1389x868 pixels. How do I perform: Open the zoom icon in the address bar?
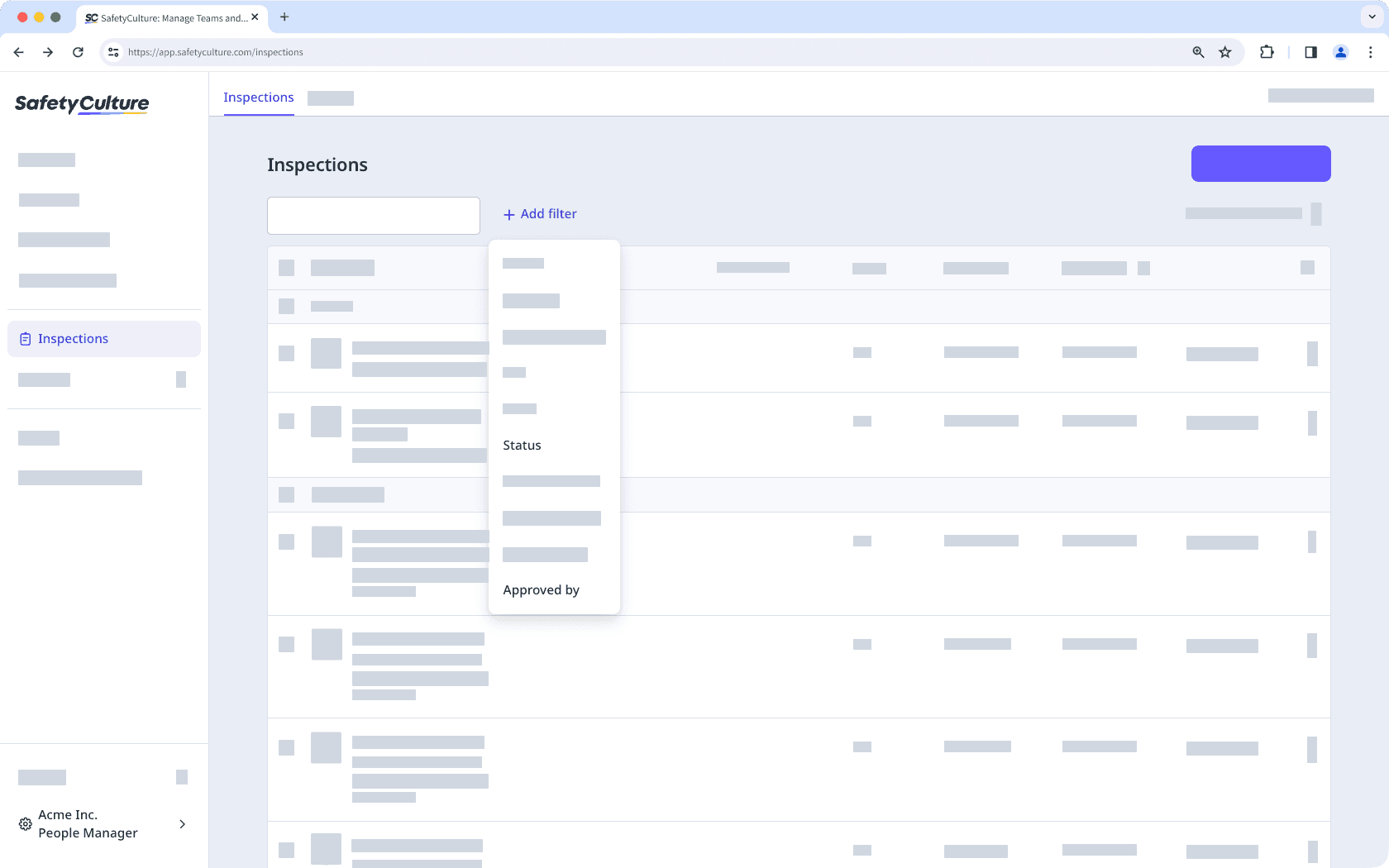click(1196, 51)
